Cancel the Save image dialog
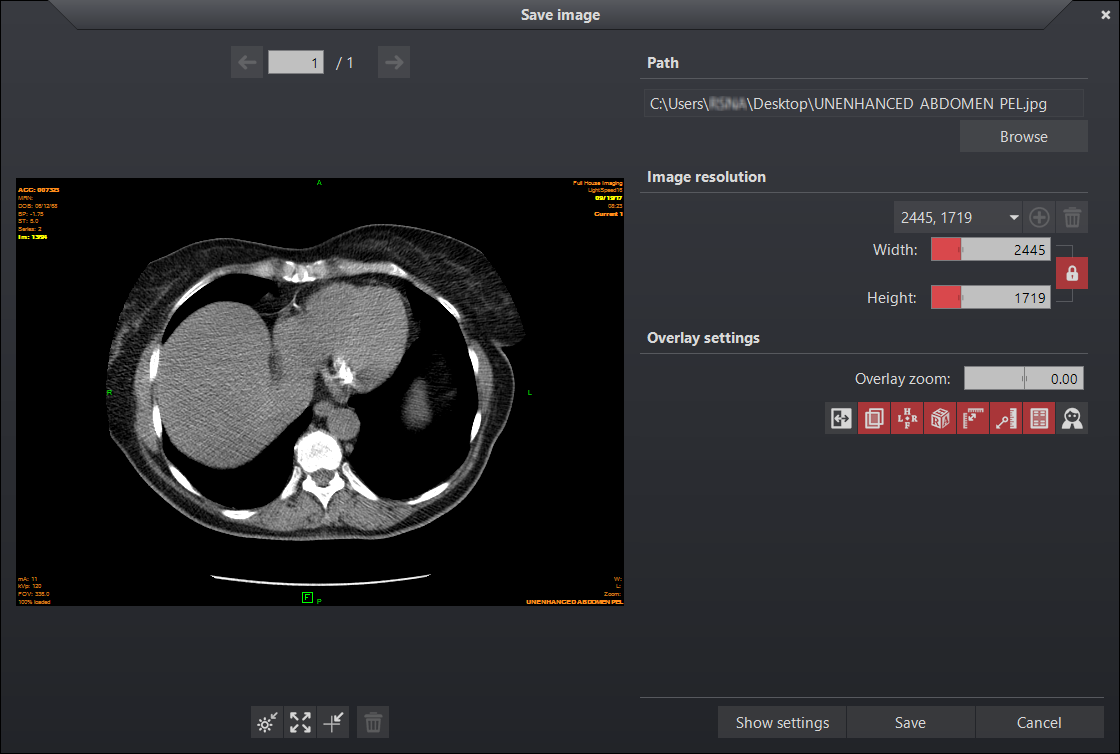 1039,722
